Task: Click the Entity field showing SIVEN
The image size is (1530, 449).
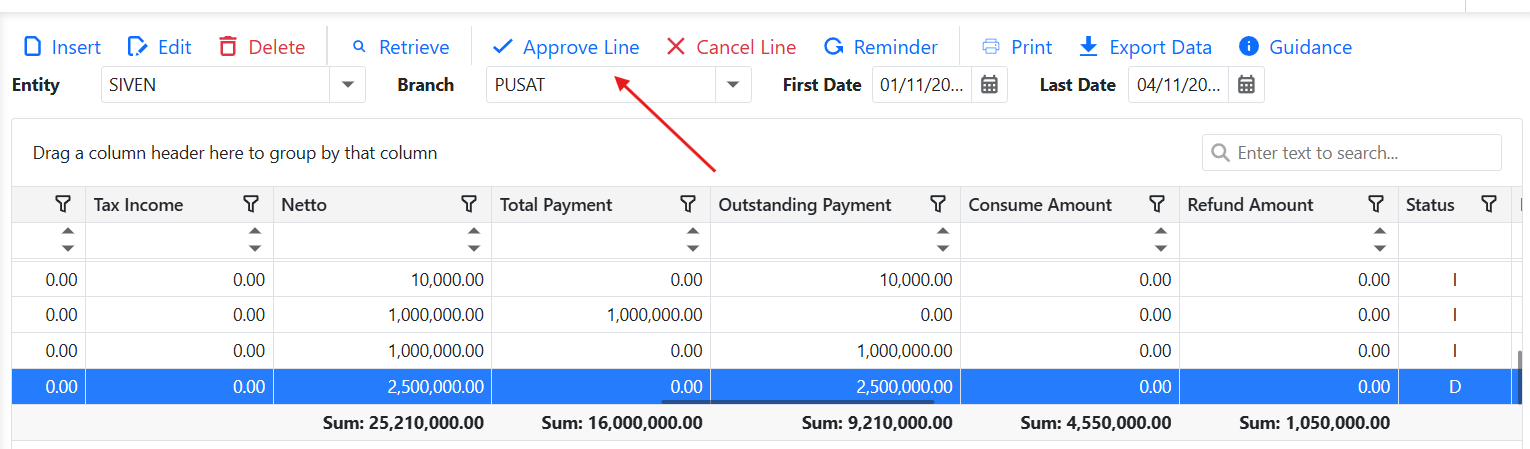Action: tap(216, 85)
